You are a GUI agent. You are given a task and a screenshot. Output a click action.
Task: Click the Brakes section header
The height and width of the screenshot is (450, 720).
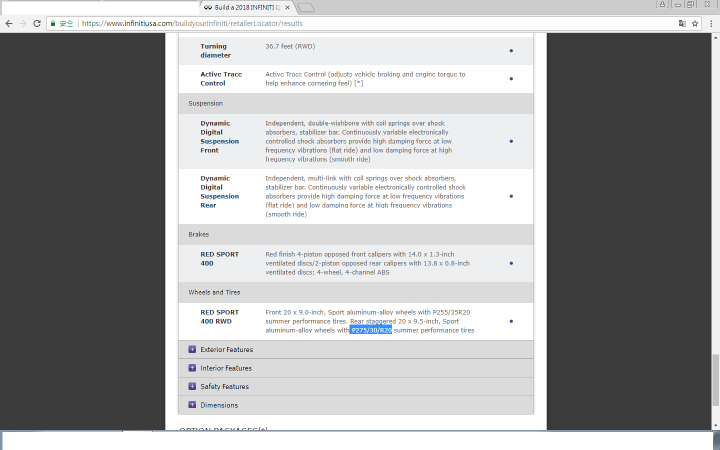click(356, 234)
